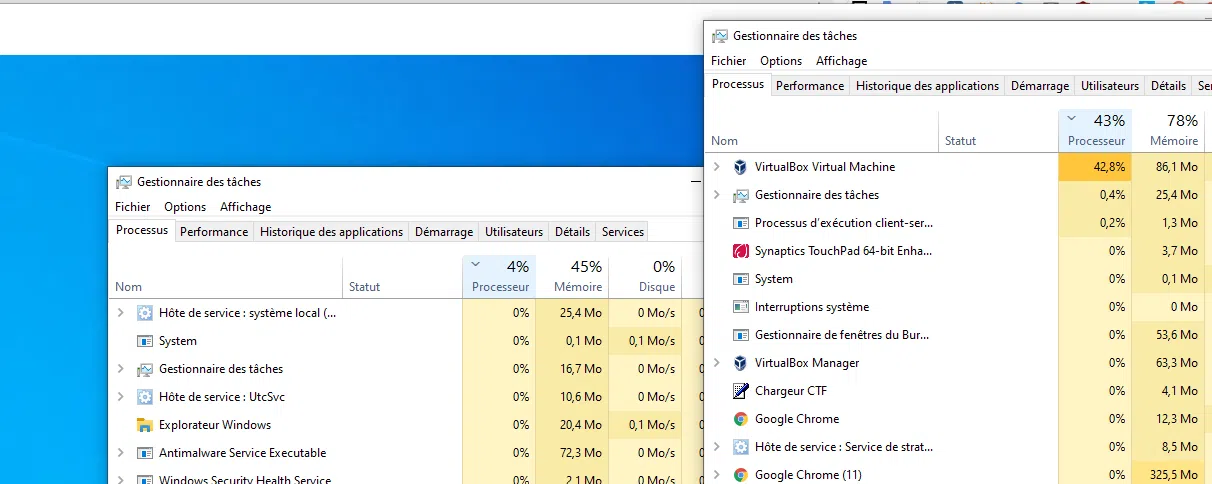Image resolution: width=1212 pixels, height=484 pixels.
Task: Open Utilisateurs tab in left window
Action: click(x=514, y=232)
